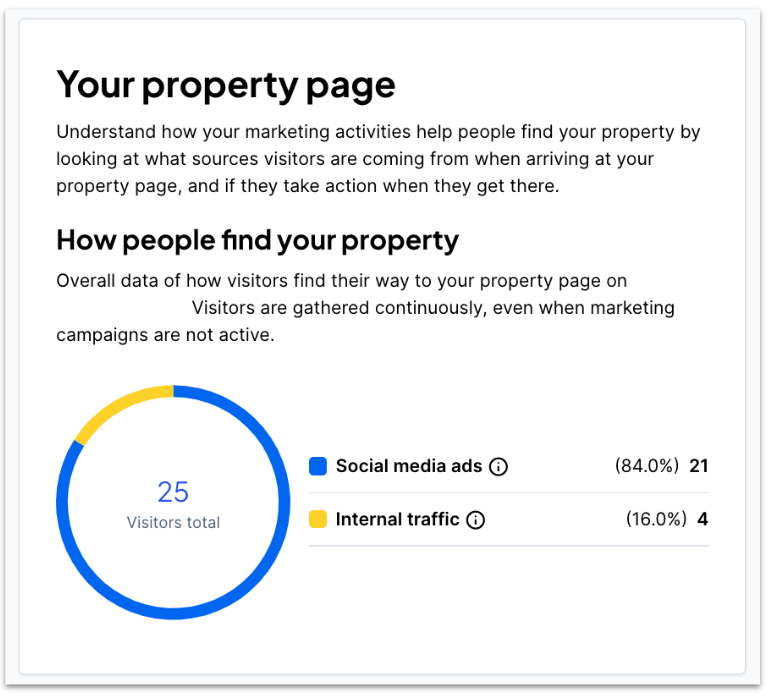Click the Visitors total caption

(x=173, y=523)
